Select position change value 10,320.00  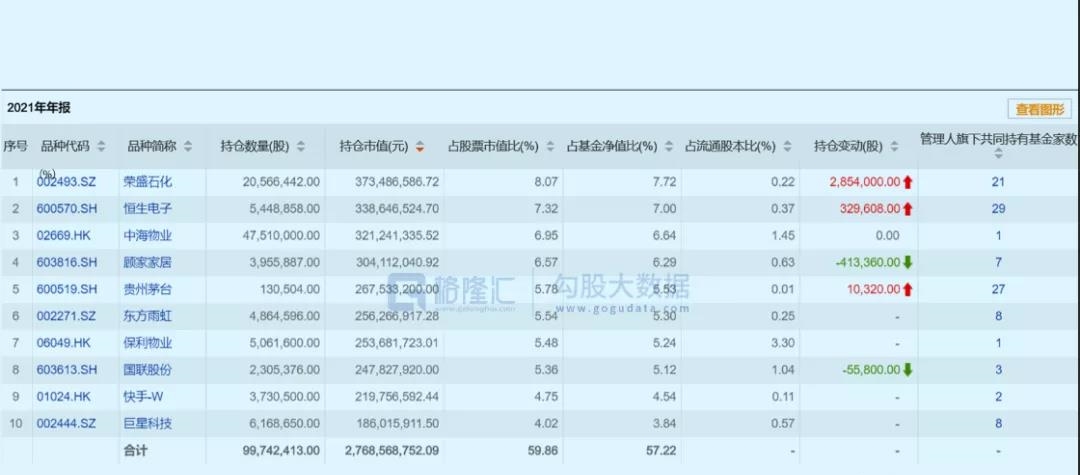873,289
